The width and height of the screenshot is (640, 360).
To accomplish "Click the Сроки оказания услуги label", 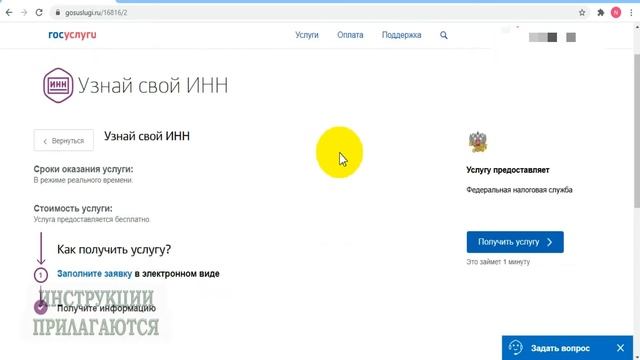I will pos(83,169).
